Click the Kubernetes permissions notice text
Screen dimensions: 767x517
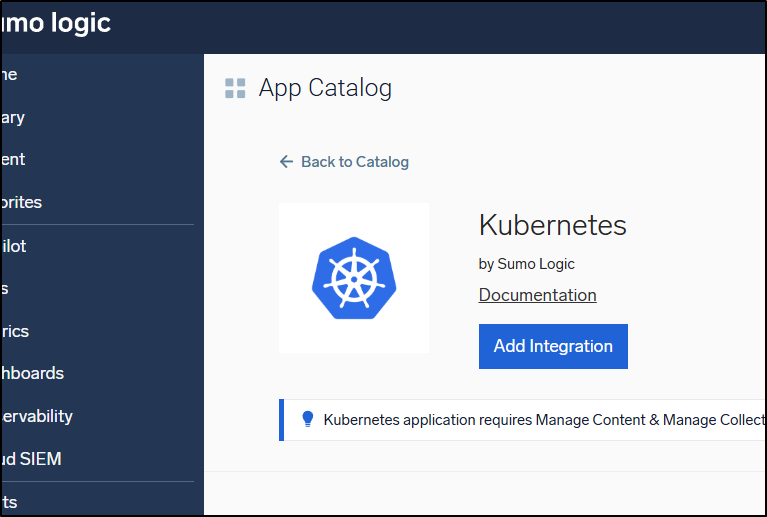[540, 420]
